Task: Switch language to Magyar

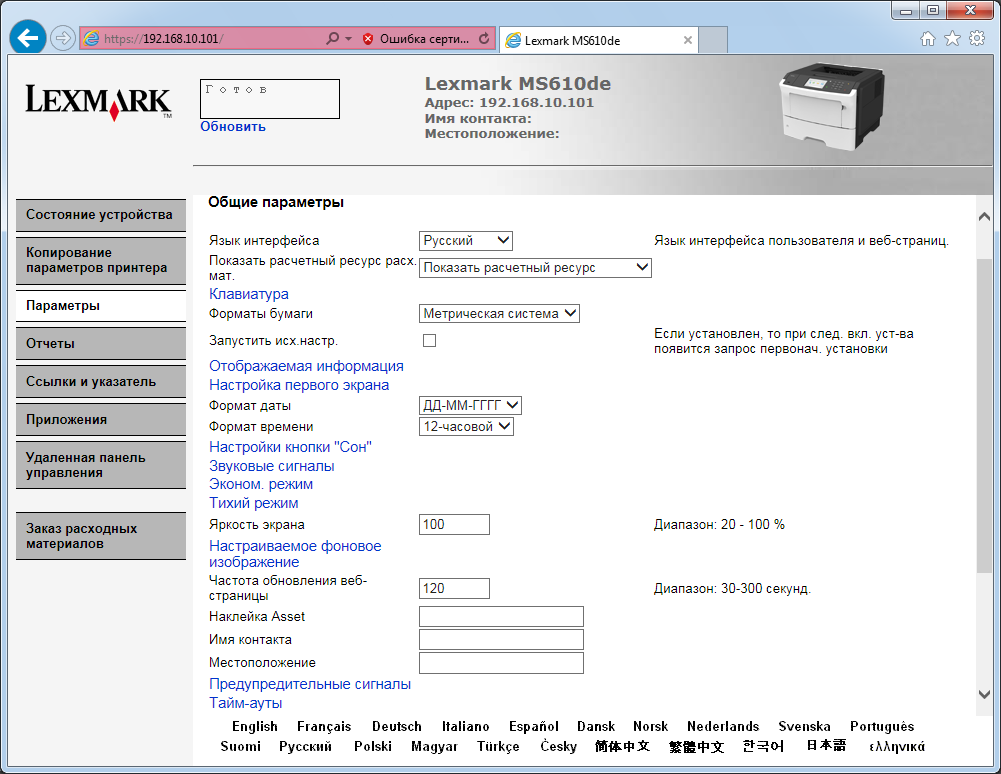Action: click(x=435, y=747)
